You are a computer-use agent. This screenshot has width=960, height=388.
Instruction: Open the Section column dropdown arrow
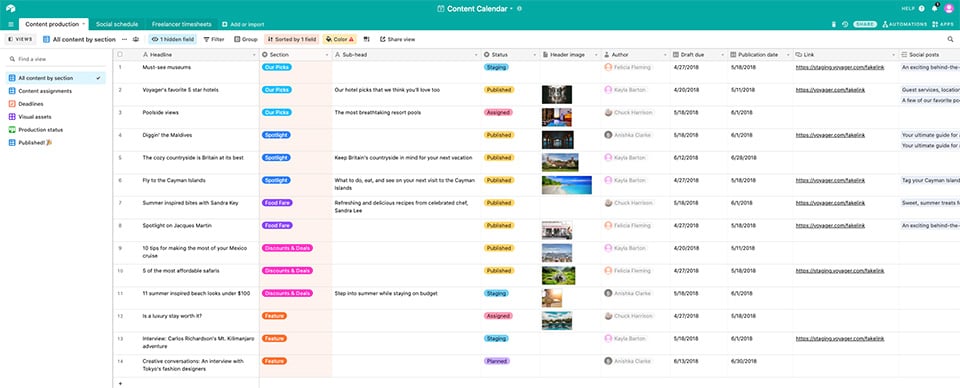pyautogui.click(x=327, y=55)
